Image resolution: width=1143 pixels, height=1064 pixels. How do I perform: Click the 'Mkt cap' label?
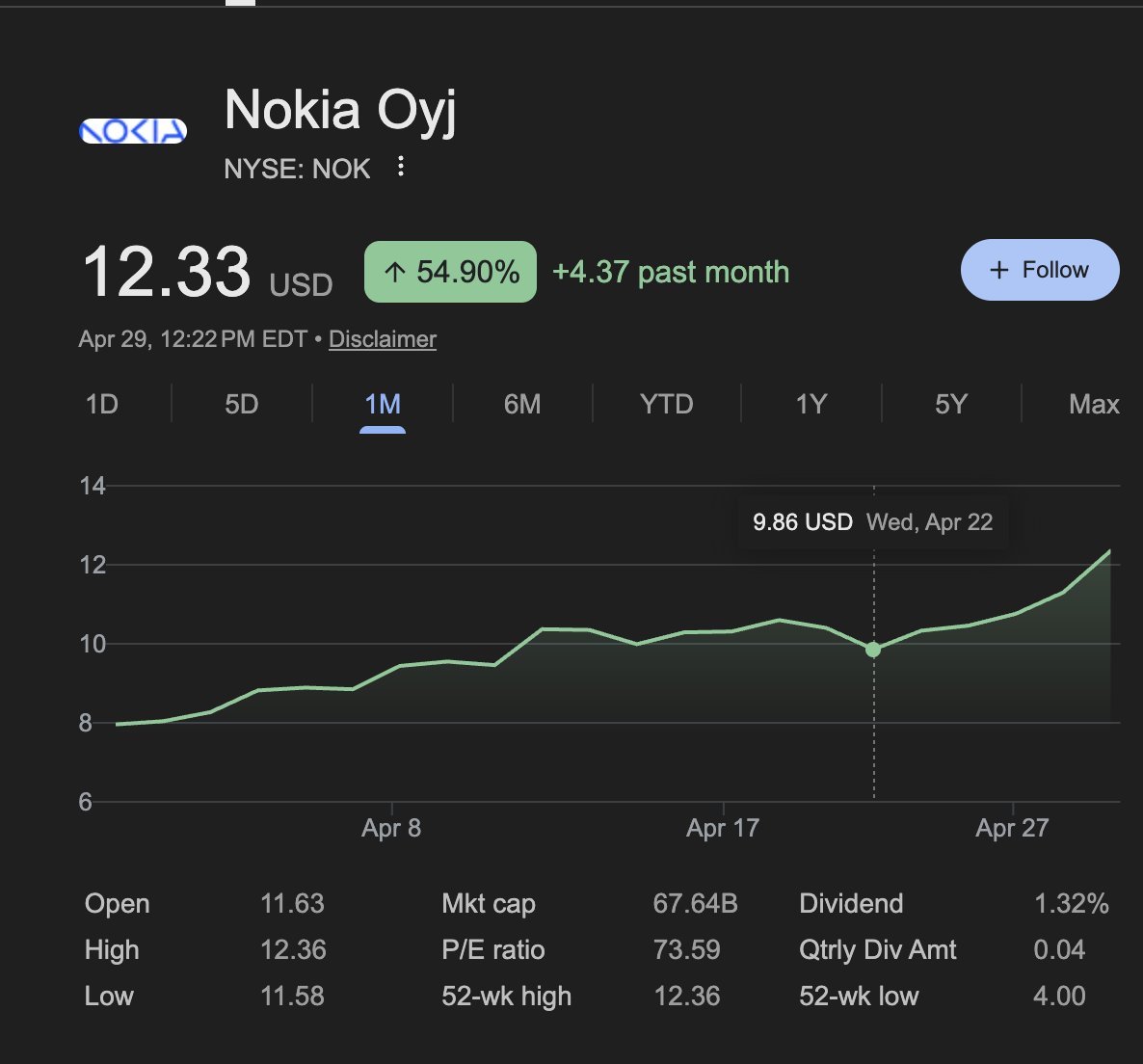[489, 904]
